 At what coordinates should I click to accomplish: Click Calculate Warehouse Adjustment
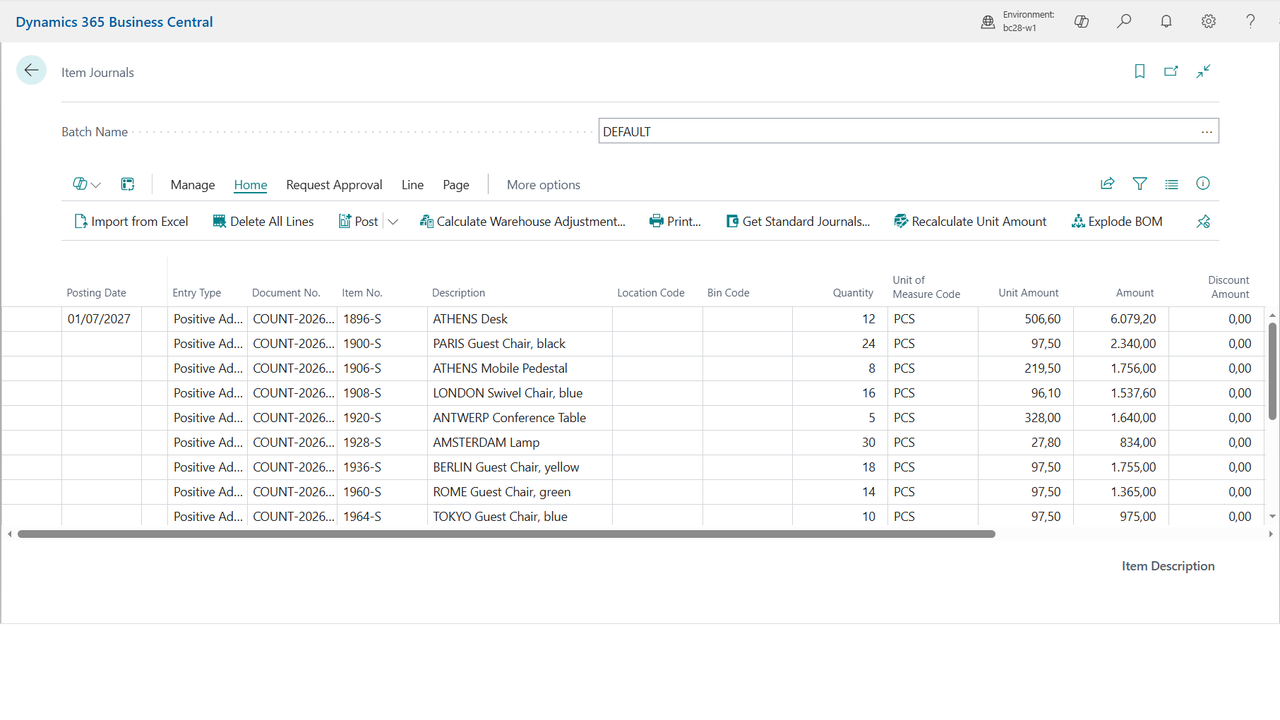click(522, 222)
